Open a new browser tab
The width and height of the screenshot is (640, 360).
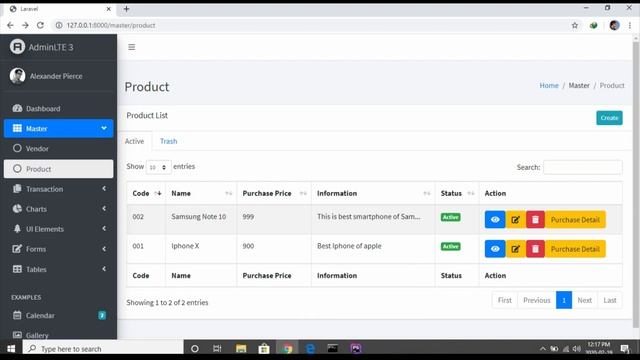click(x=127, y=9)
